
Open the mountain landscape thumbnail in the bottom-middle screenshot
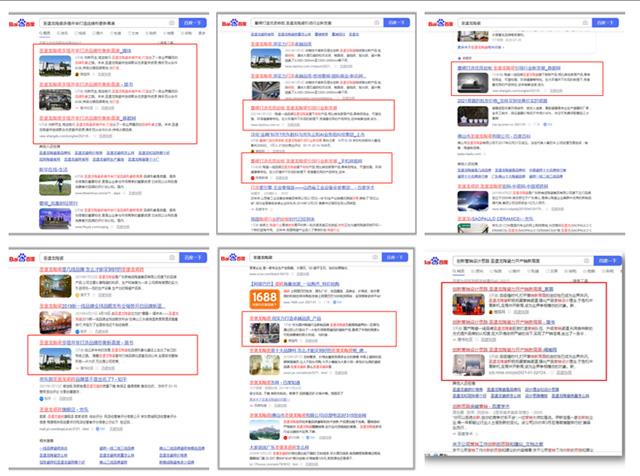(265, 430)
